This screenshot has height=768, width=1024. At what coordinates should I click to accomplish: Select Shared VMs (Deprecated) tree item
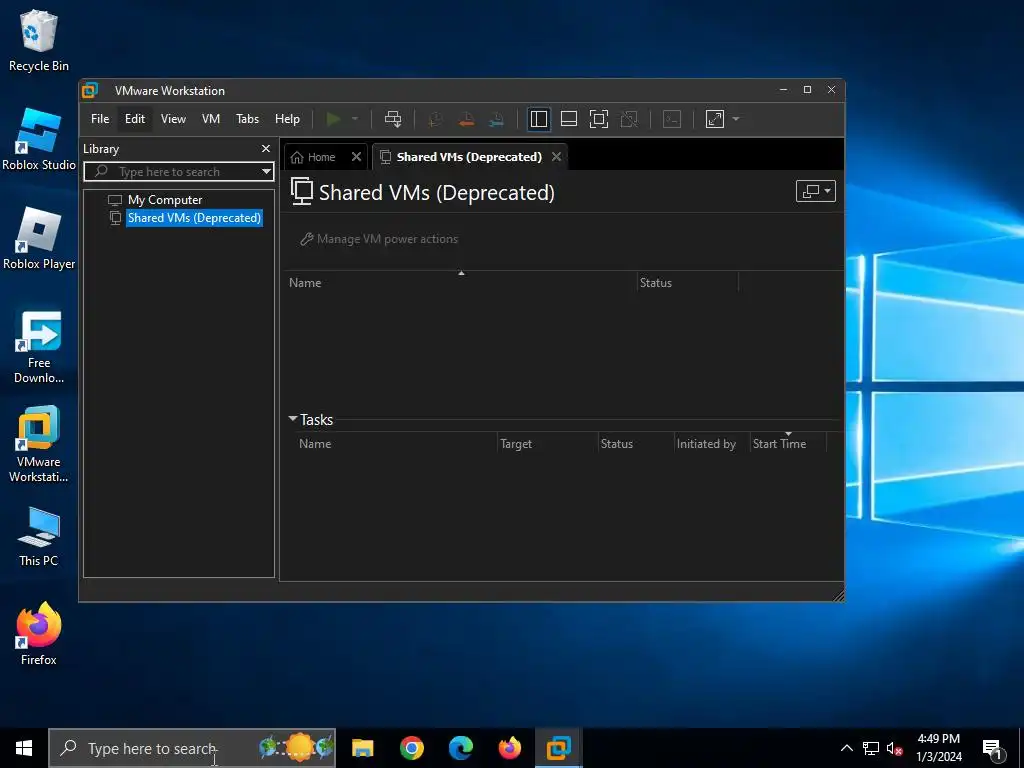[x=194, y=218]
